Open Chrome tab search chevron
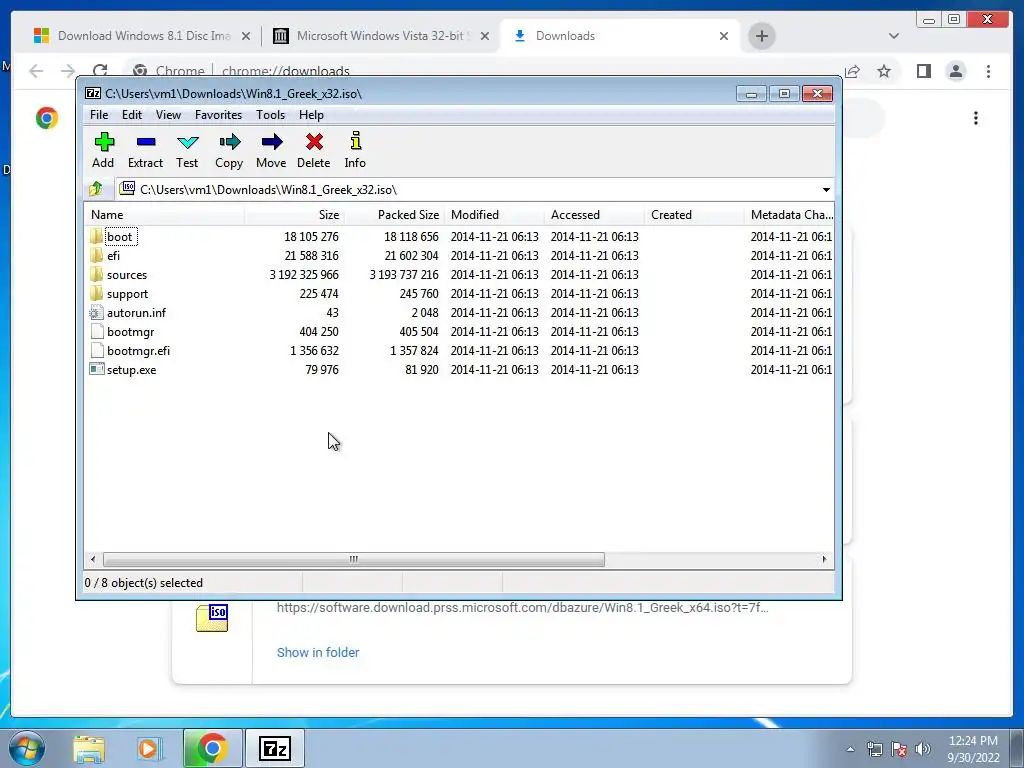1024x768 pixels. (894, 36)
